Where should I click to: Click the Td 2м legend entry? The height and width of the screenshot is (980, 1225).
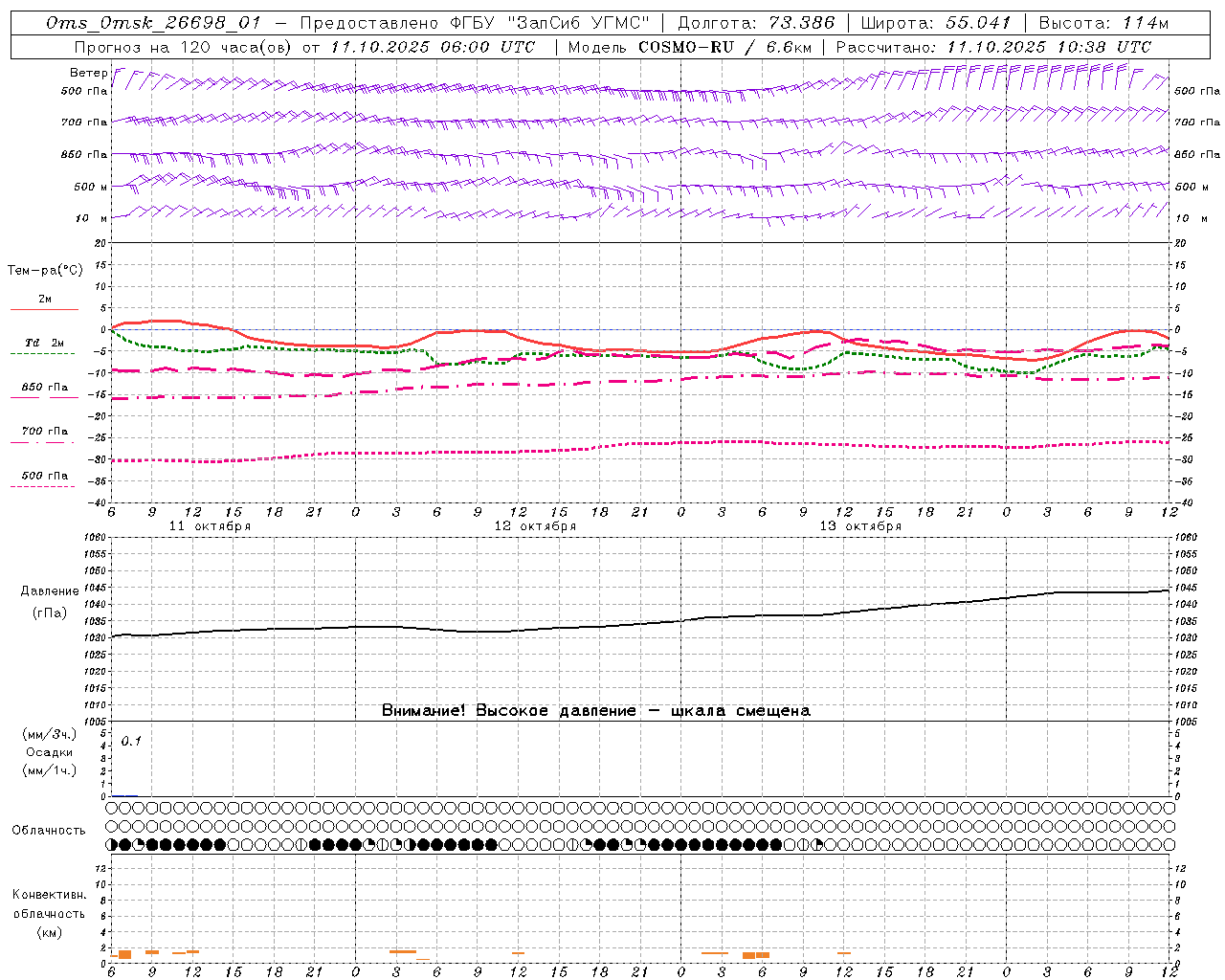click(x=44, y=343)
